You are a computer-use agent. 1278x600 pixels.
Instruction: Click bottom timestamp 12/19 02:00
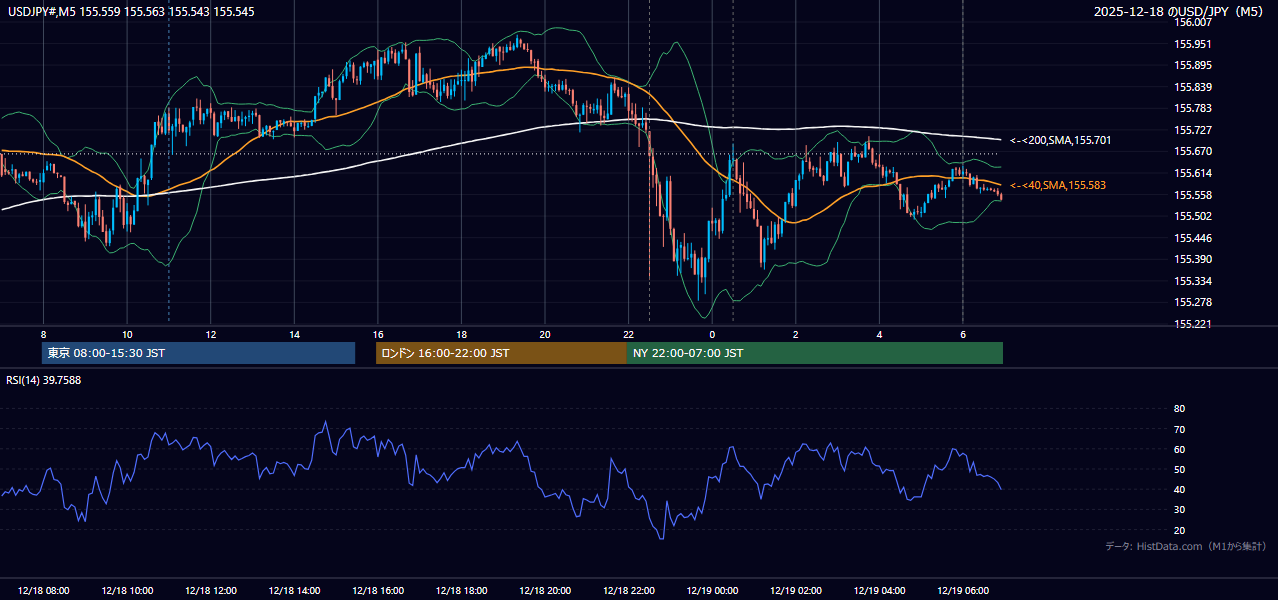[796, 591]
